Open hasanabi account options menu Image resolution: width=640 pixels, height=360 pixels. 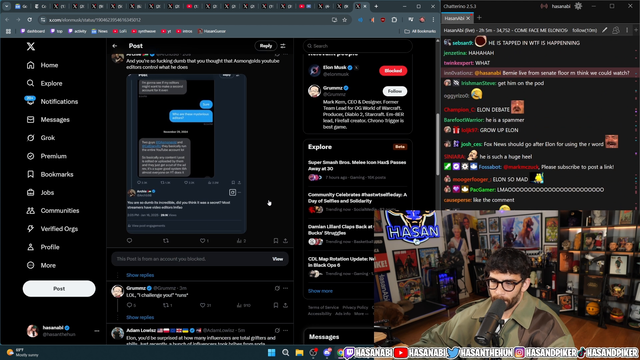[97, 331]
